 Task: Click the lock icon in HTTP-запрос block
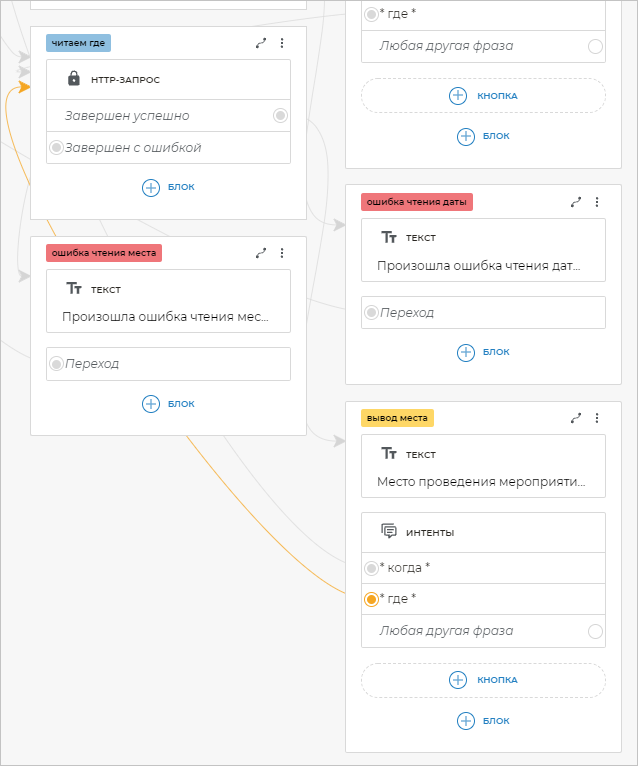[73, 79]
